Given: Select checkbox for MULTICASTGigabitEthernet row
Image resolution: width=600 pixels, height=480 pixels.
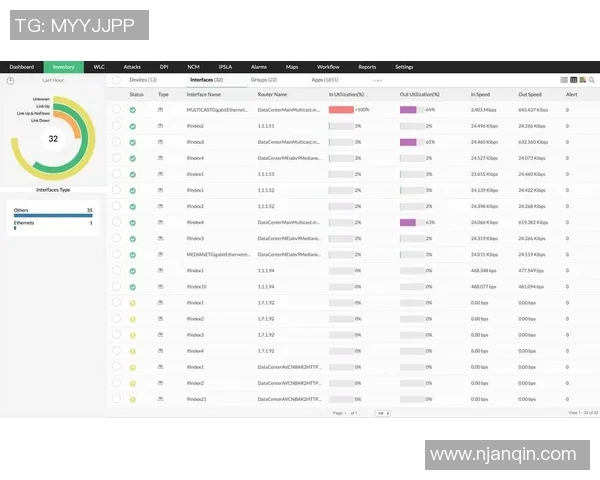Looking at the screenshot, I should 116,110.
